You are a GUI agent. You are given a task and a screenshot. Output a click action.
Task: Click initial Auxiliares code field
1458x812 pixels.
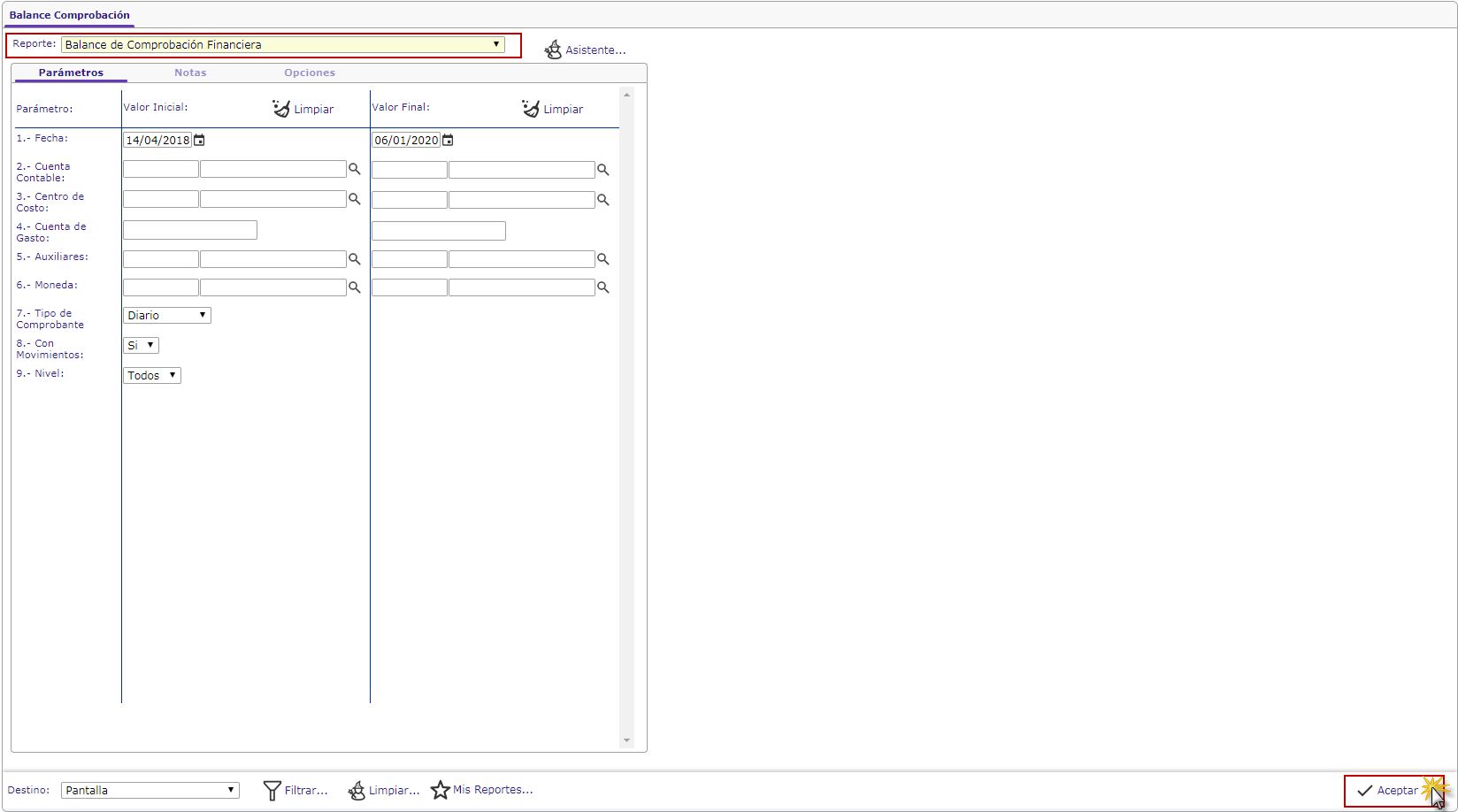[x=161, y=259]
